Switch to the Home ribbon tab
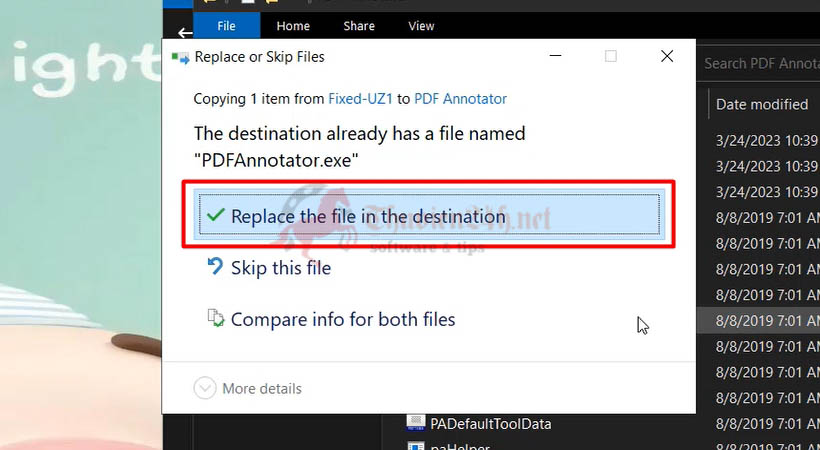Image resolution: width=820 pixels, height=450 pixels. pos(293,26)
